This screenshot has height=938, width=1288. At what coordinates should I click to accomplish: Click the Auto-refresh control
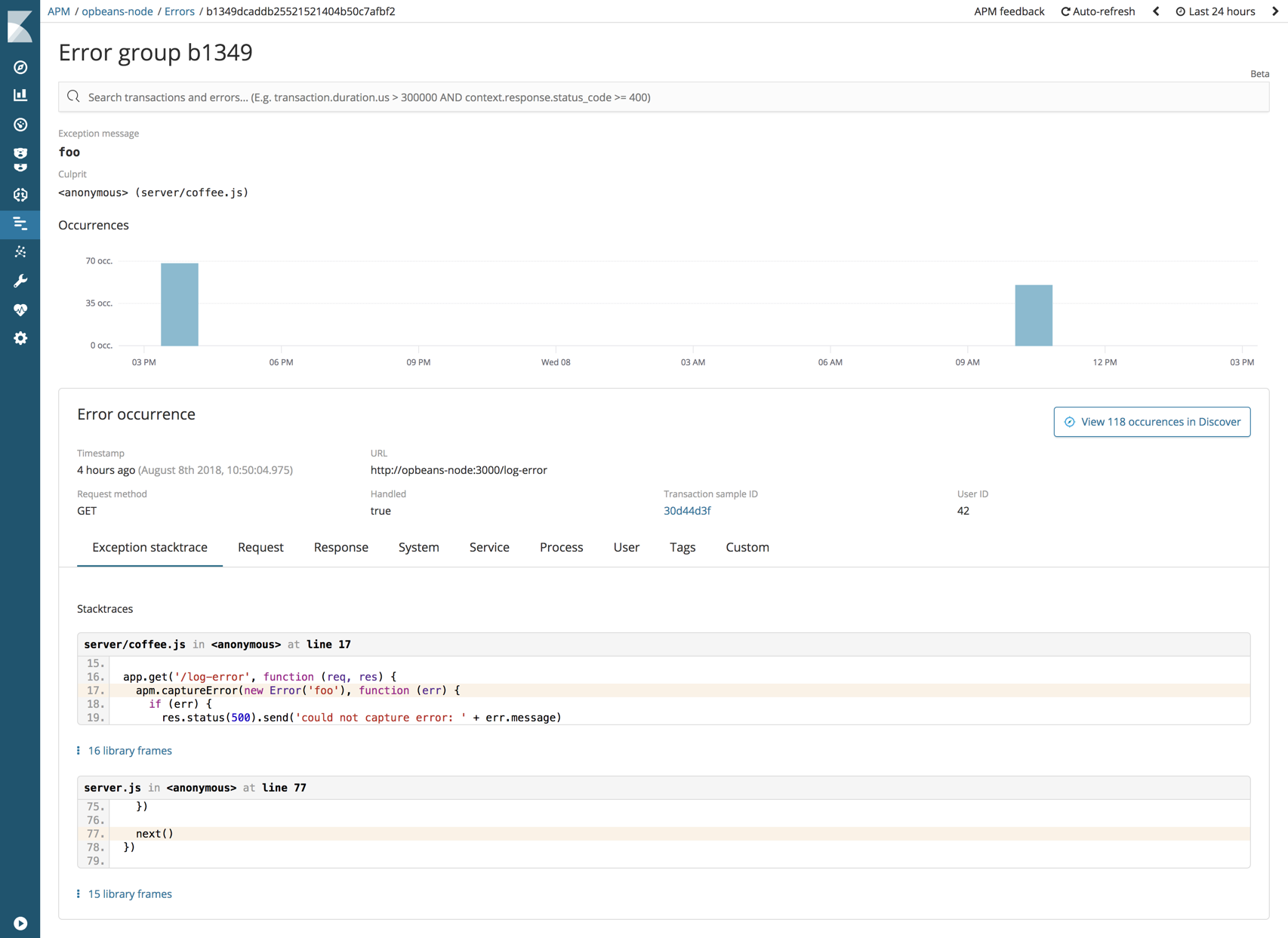point(1098,11)
